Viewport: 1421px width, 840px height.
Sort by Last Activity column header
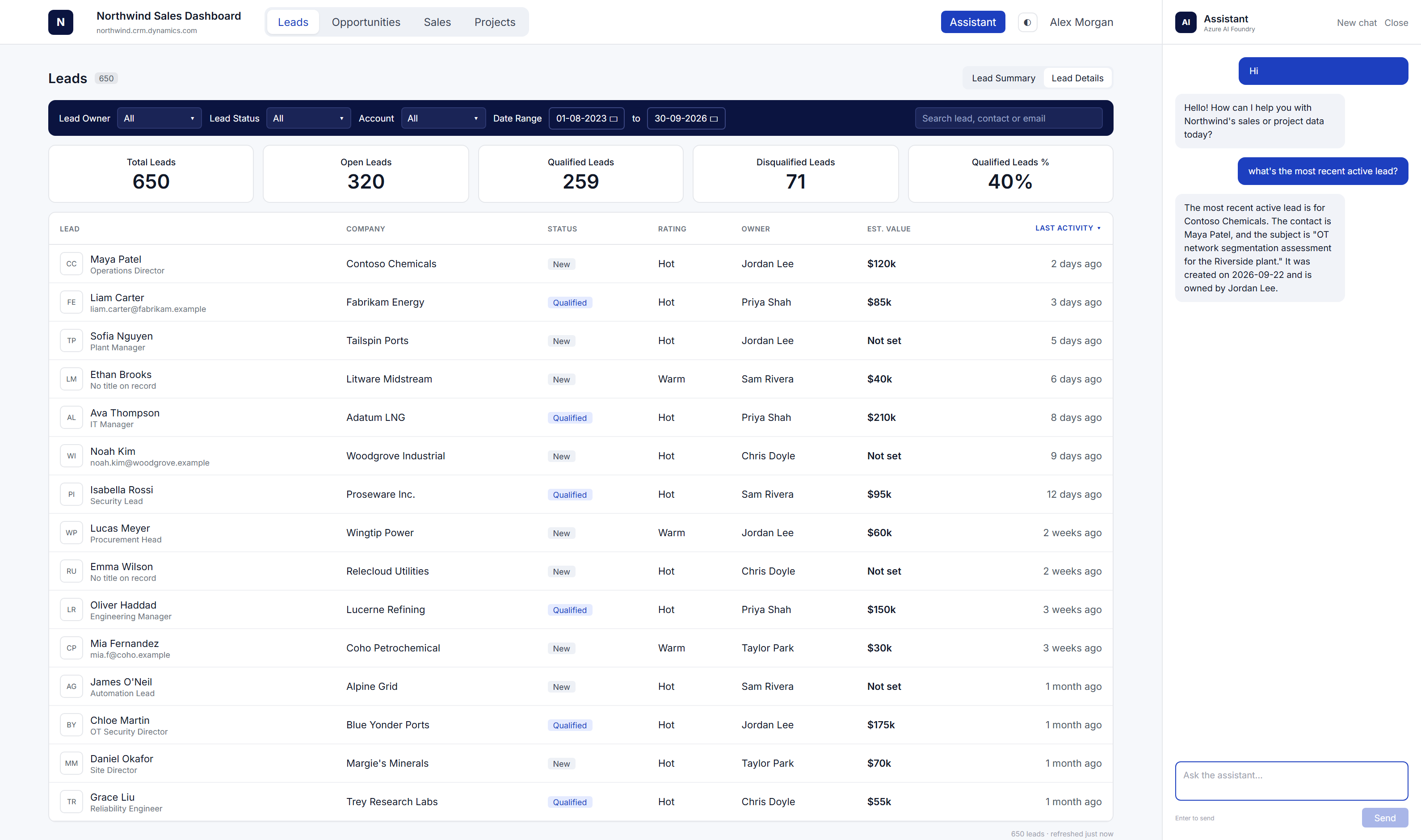[x=1068, y=228]
